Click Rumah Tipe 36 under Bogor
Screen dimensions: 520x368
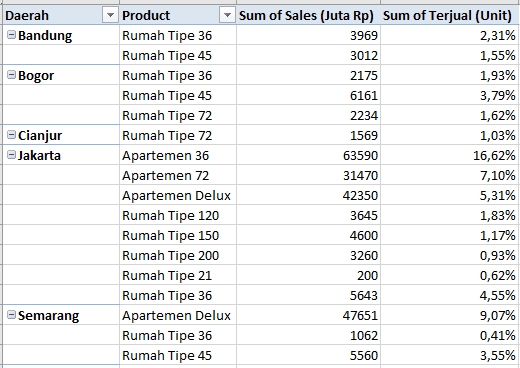pos(178,75)
